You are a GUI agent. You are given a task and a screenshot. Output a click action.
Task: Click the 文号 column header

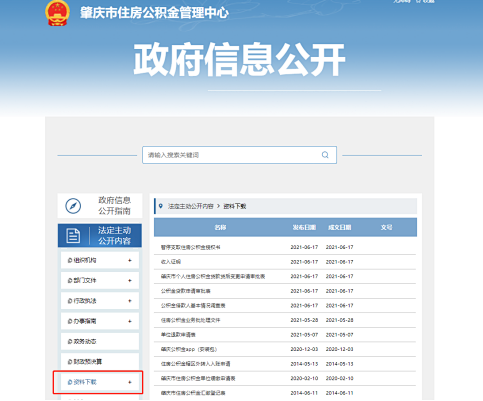coord(386,227)
